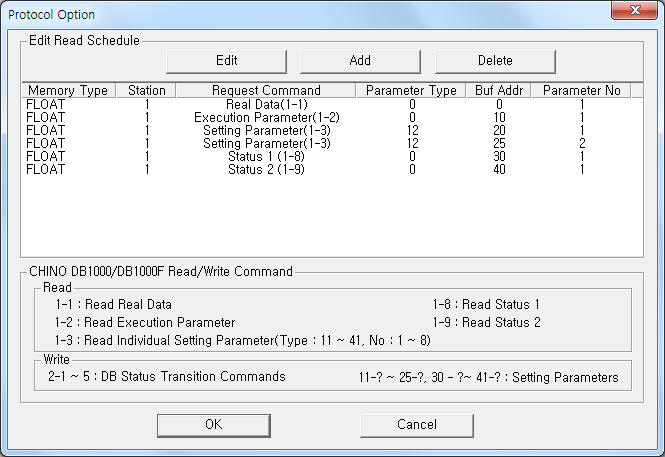Select the Real Data(1-1) row

click(266, 104)
